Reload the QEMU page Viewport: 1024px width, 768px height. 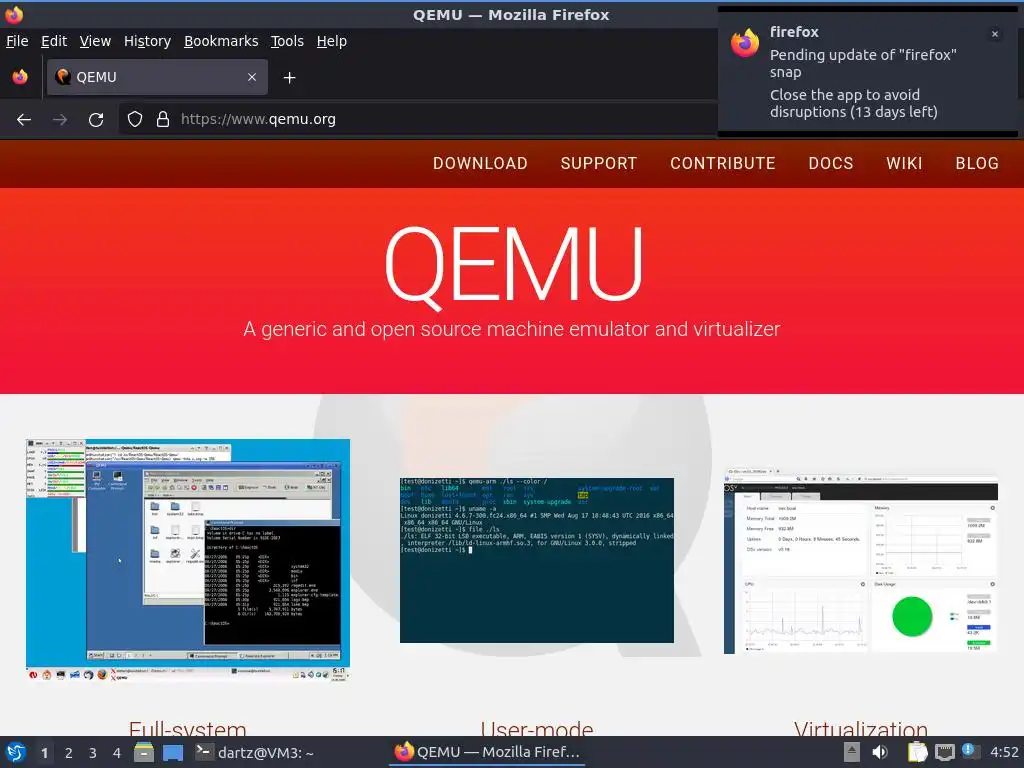(x=96, y=120)
